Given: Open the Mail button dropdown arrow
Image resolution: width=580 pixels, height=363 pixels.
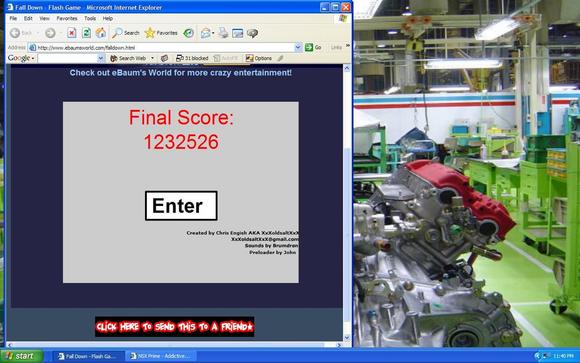Looking at the screenshot, I should point(213,33).
